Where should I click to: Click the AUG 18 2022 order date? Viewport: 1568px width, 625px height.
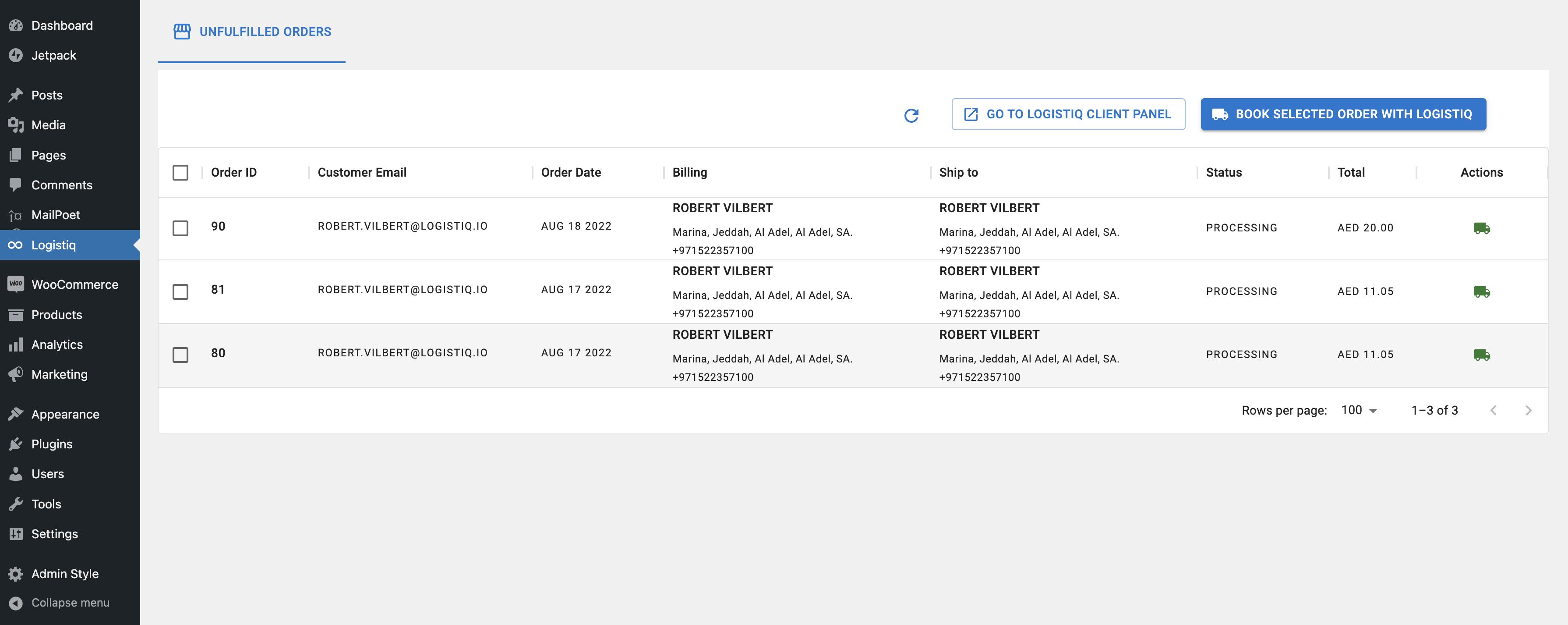(x=576, y=226)
